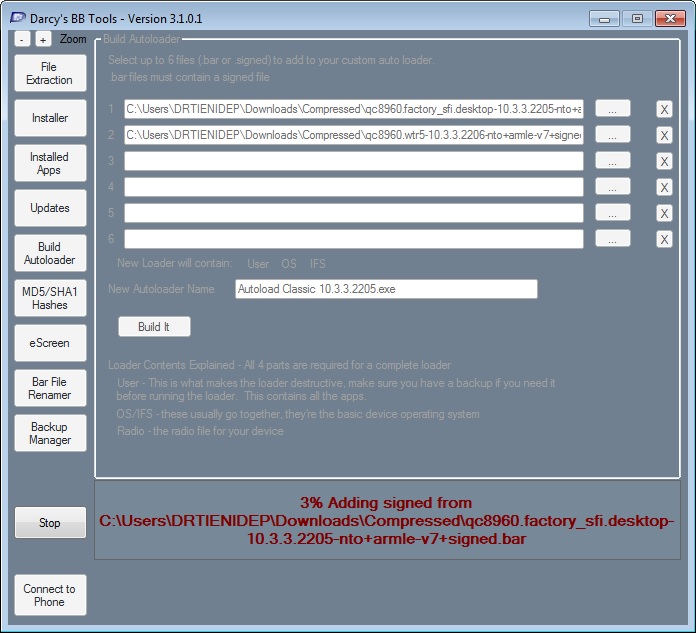
Task: Select the MD5/SHA1 Hashes tool
Action: [50, 298]
